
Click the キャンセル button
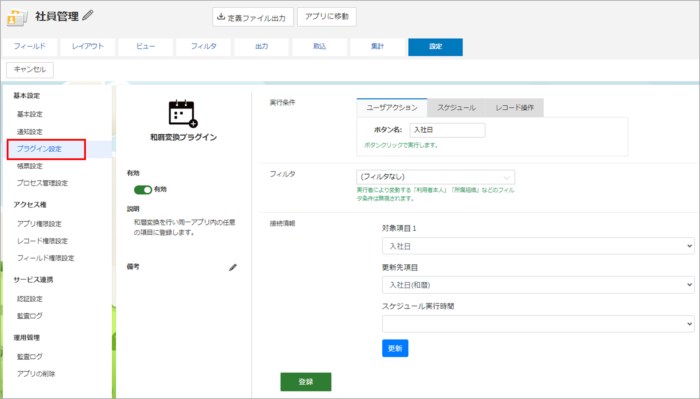click(30, 70)
